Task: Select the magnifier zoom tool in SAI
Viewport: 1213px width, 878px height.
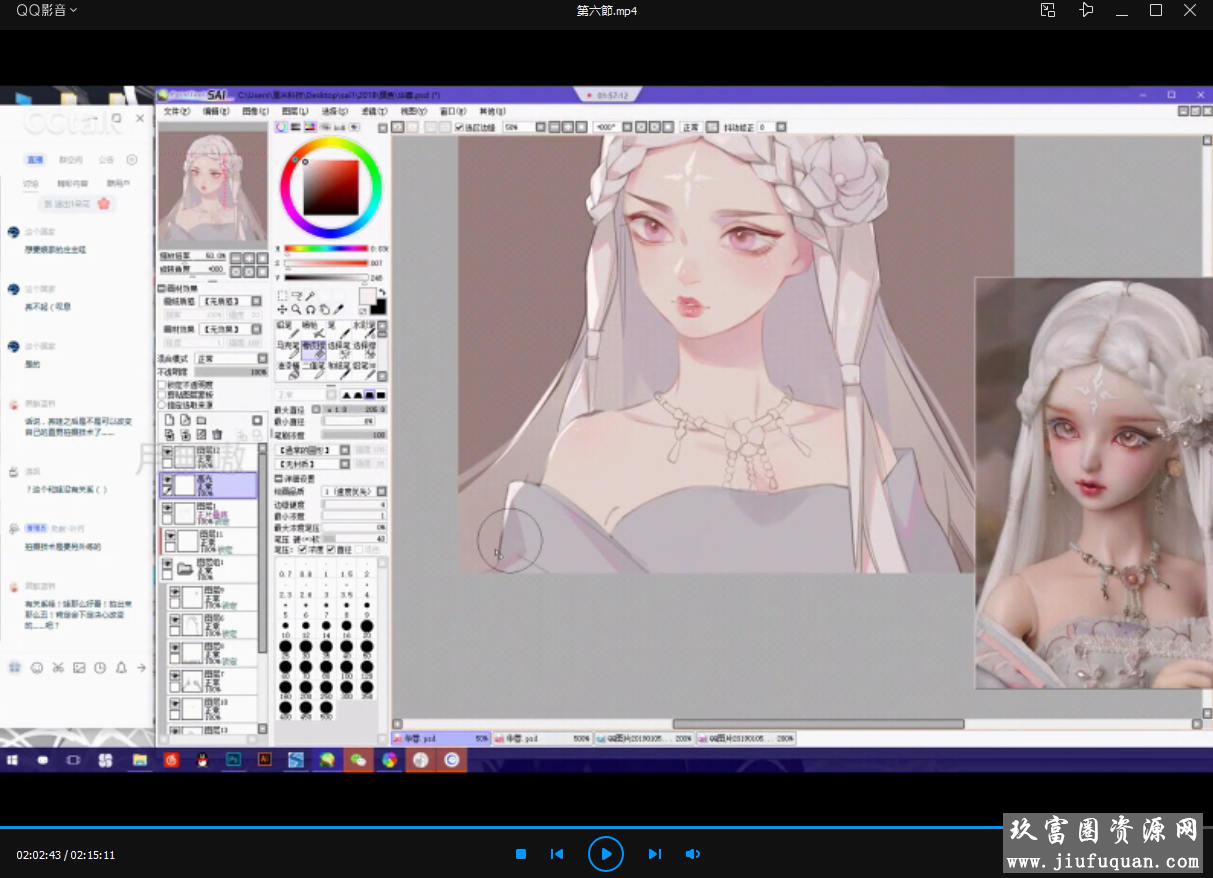Action: pyautogui.click(x=297, y=310)
